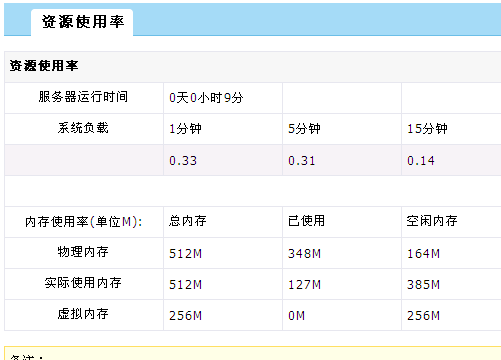Image resolution: width=501 pixels, height=360 pixels.
Task: Select physical memory free value 164M
Action: click(423, 254)
